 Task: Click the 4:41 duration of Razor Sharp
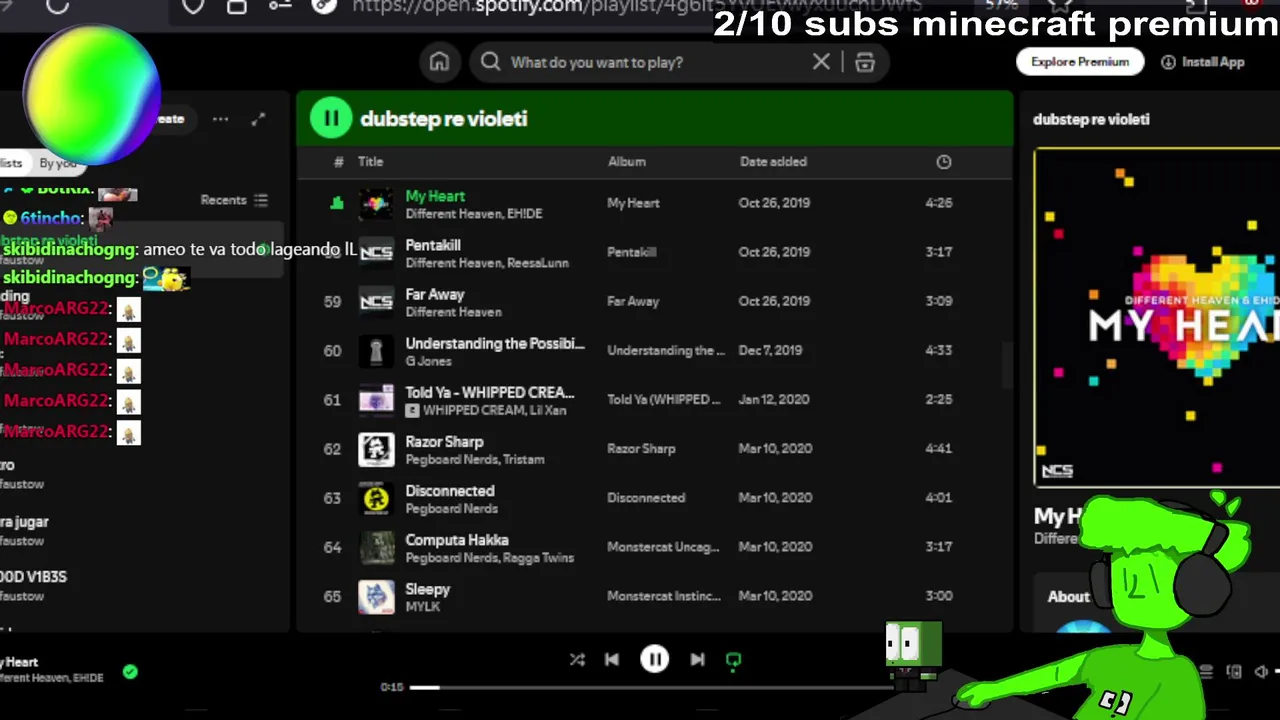pyautogui.click(x=938, y=449)
